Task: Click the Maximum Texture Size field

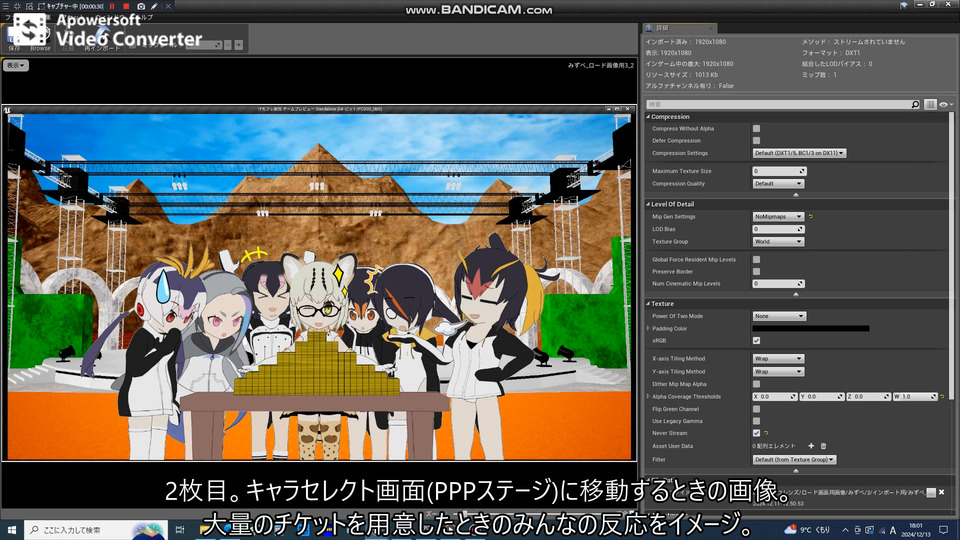Action: coord(779,171)
